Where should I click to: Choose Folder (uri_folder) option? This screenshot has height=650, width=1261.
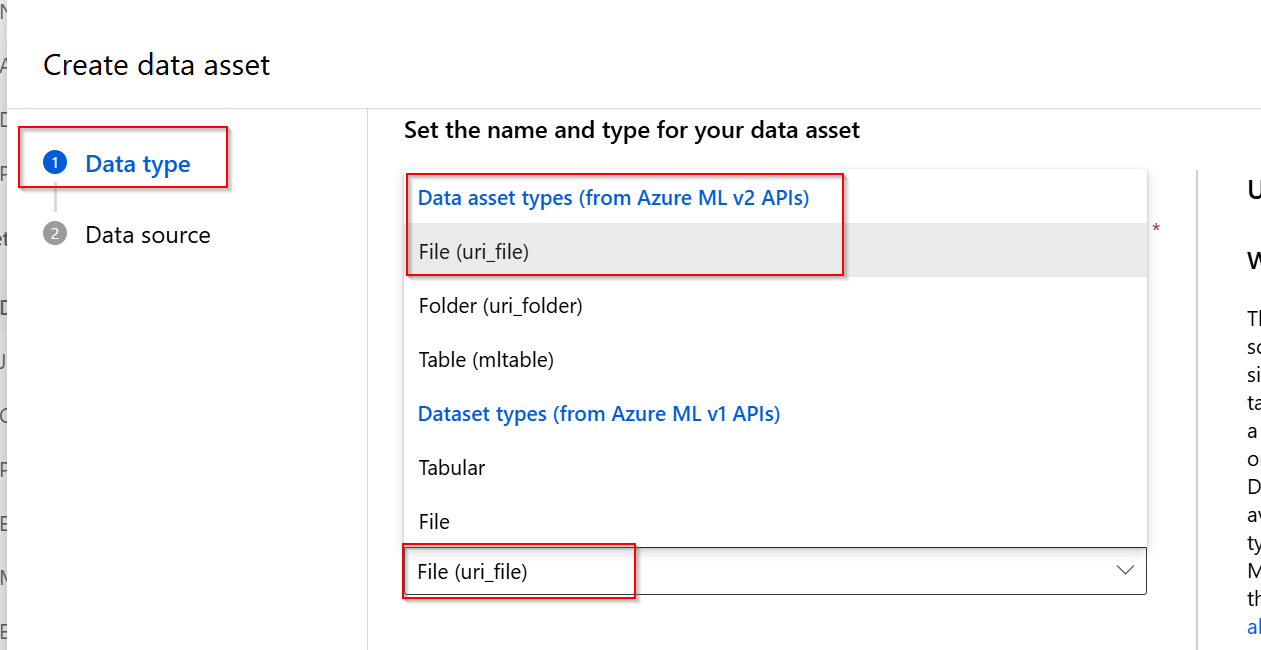pyautogui.click(x=775, y=305)
